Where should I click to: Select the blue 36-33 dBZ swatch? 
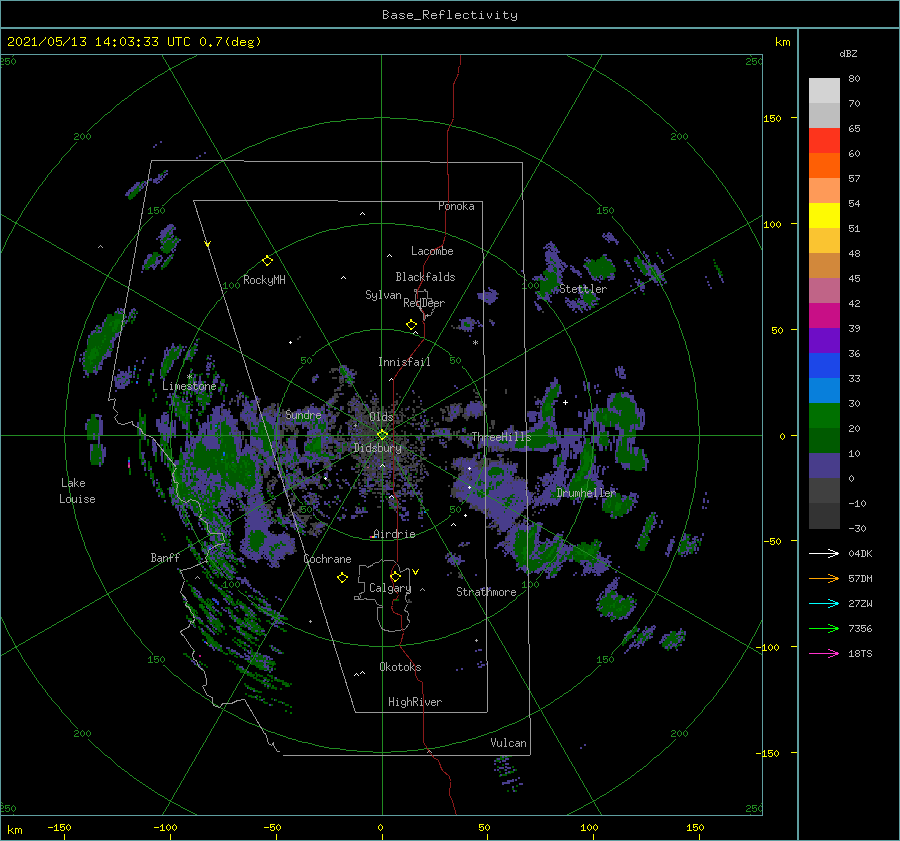click(x=824, y=366)
